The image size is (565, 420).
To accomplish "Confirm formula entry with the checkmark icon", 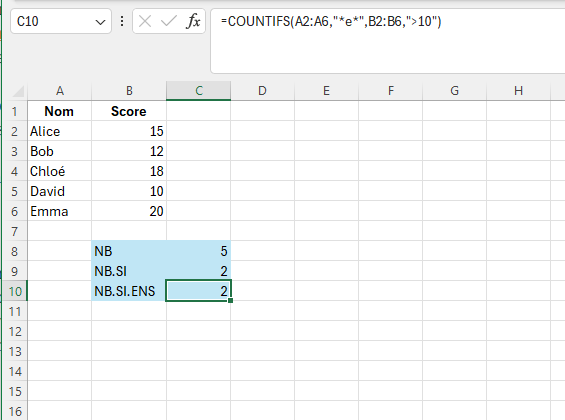I will click(x=169, y=21).
